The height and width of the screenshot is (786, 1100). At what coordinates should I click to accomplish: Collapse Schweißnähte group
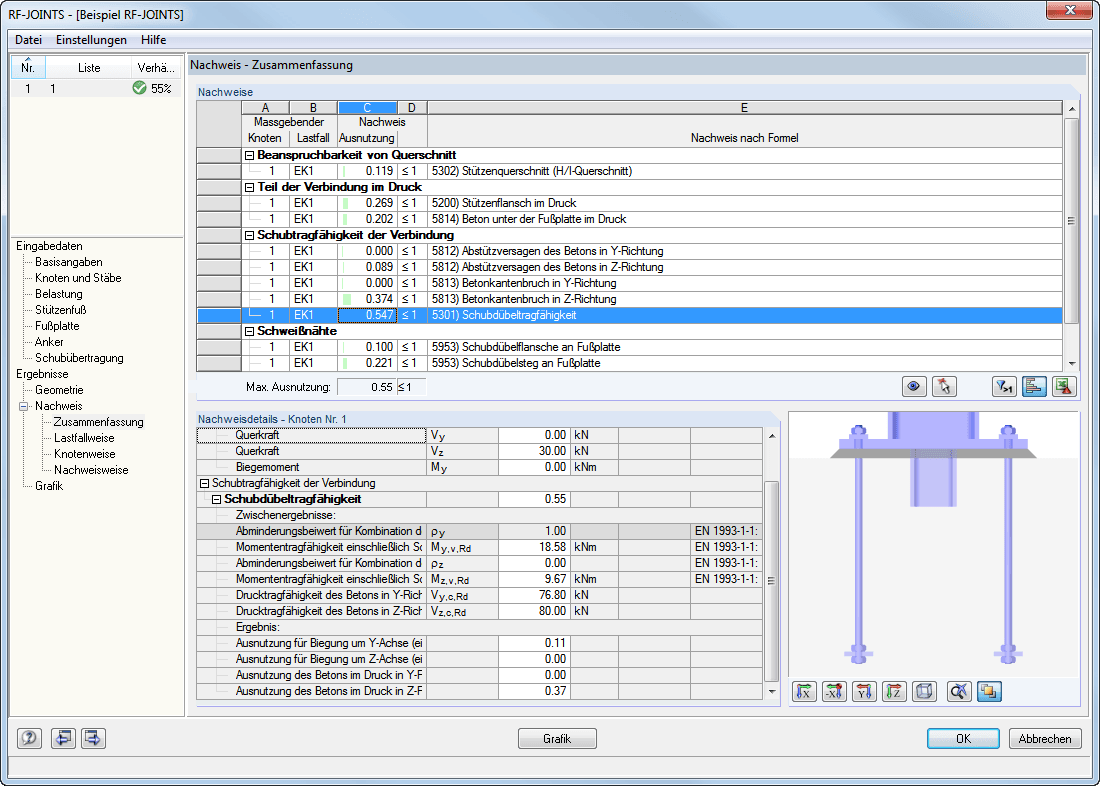pos(249,331)
